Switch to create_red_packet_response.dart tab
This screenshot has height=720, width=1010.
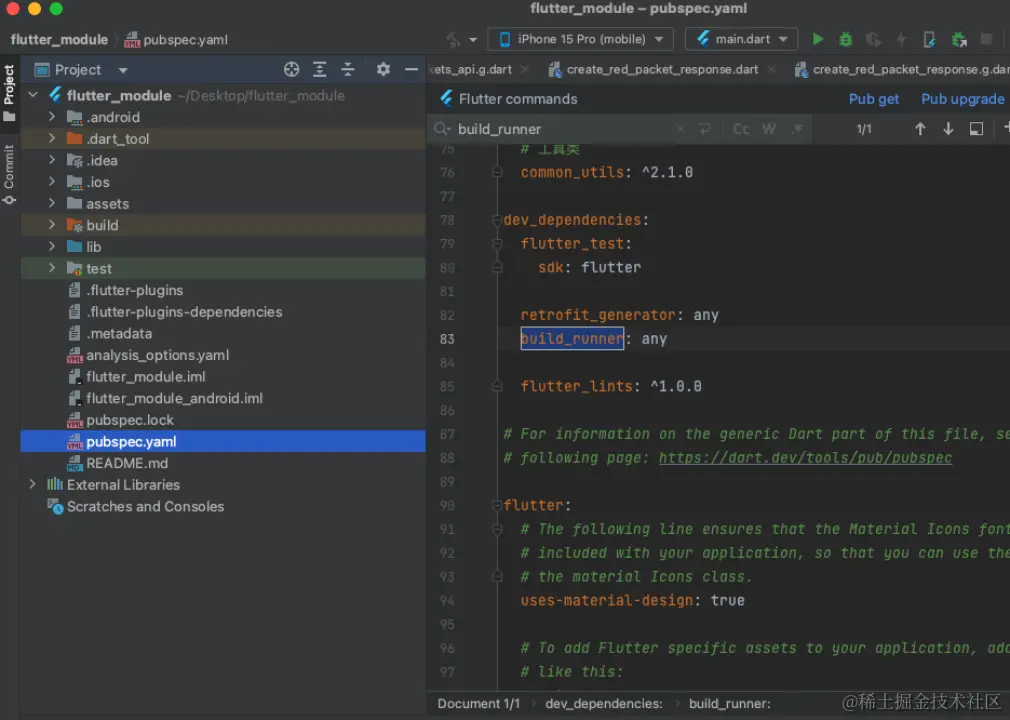(x=661, y=70)
